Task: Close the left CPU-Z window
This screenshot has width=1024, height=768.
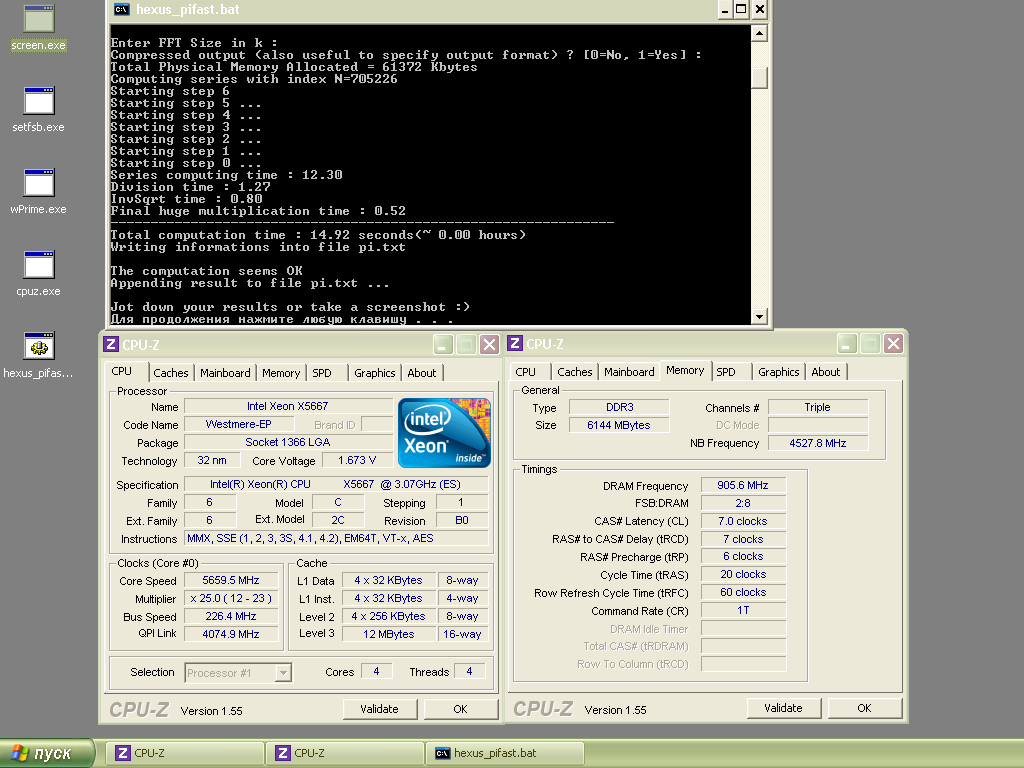Action: pos(489,344)
